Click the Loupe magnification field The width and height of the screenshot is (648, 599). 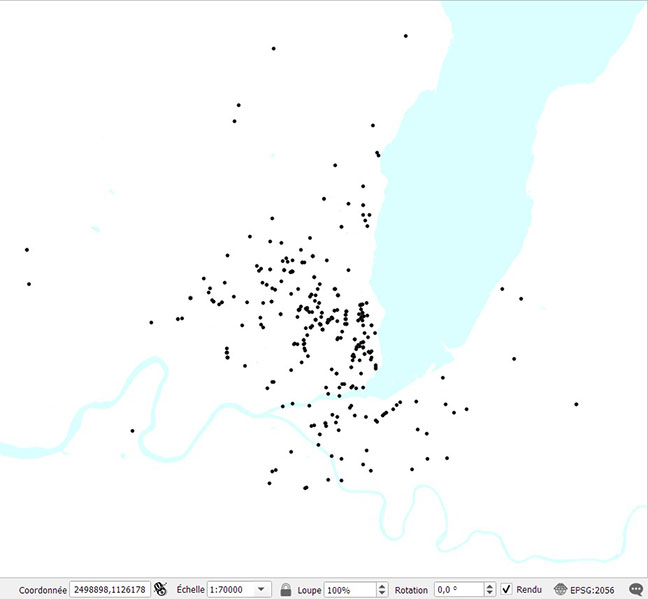pyautogui.click(x=350, y=589)
